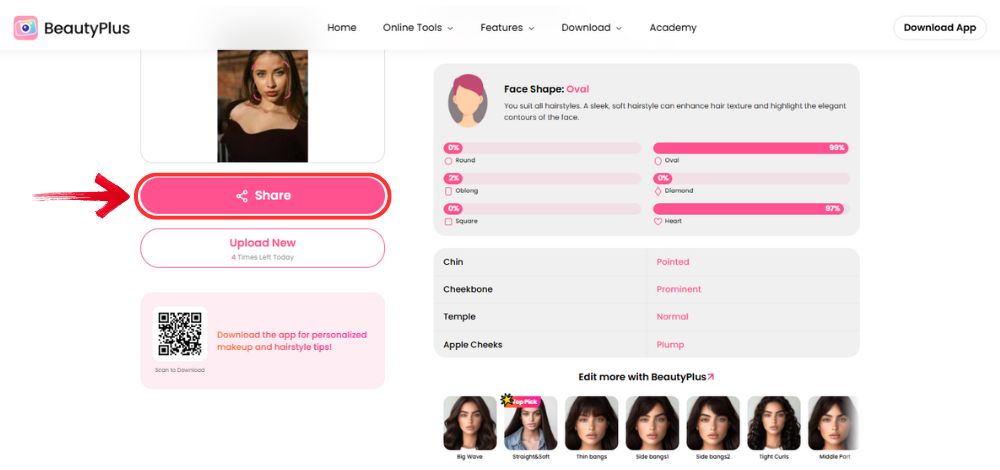Click the Oval 99% progress bar
This screenshot has width=1000, height=470.
[751, 148]
